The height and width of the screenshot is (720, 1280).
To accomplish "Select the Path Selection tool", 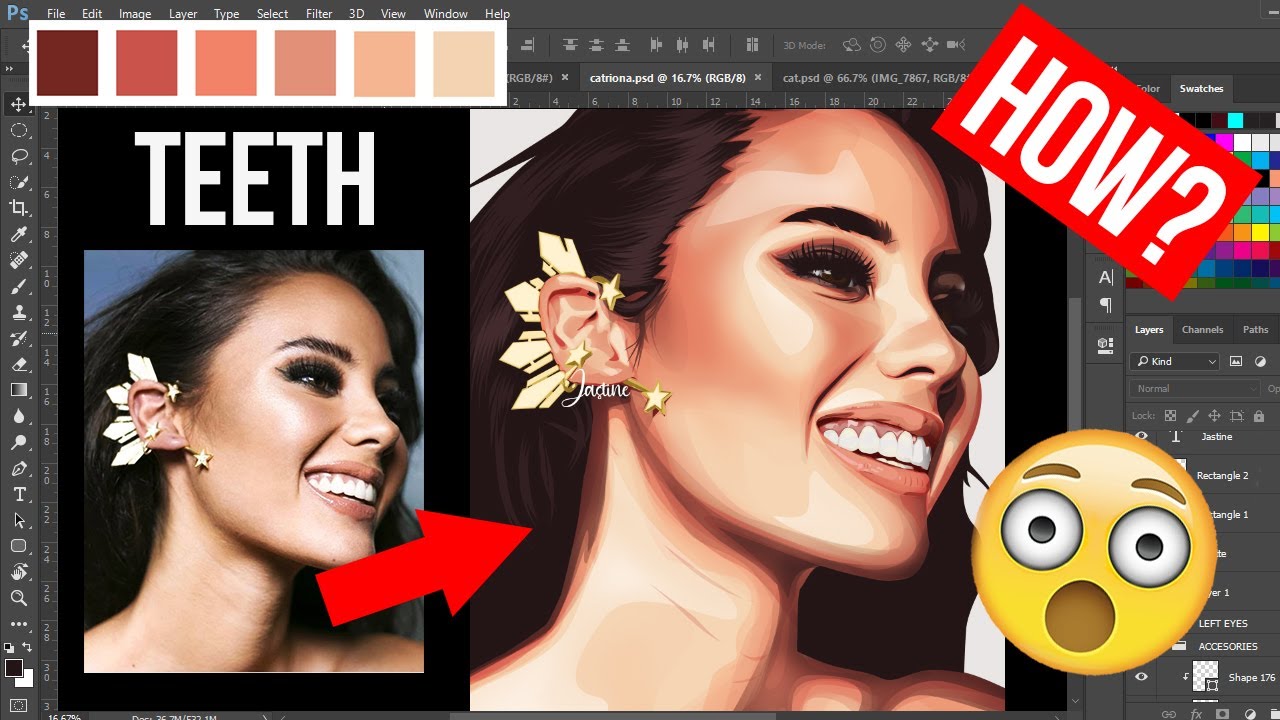I will click(x=18, y=520).
